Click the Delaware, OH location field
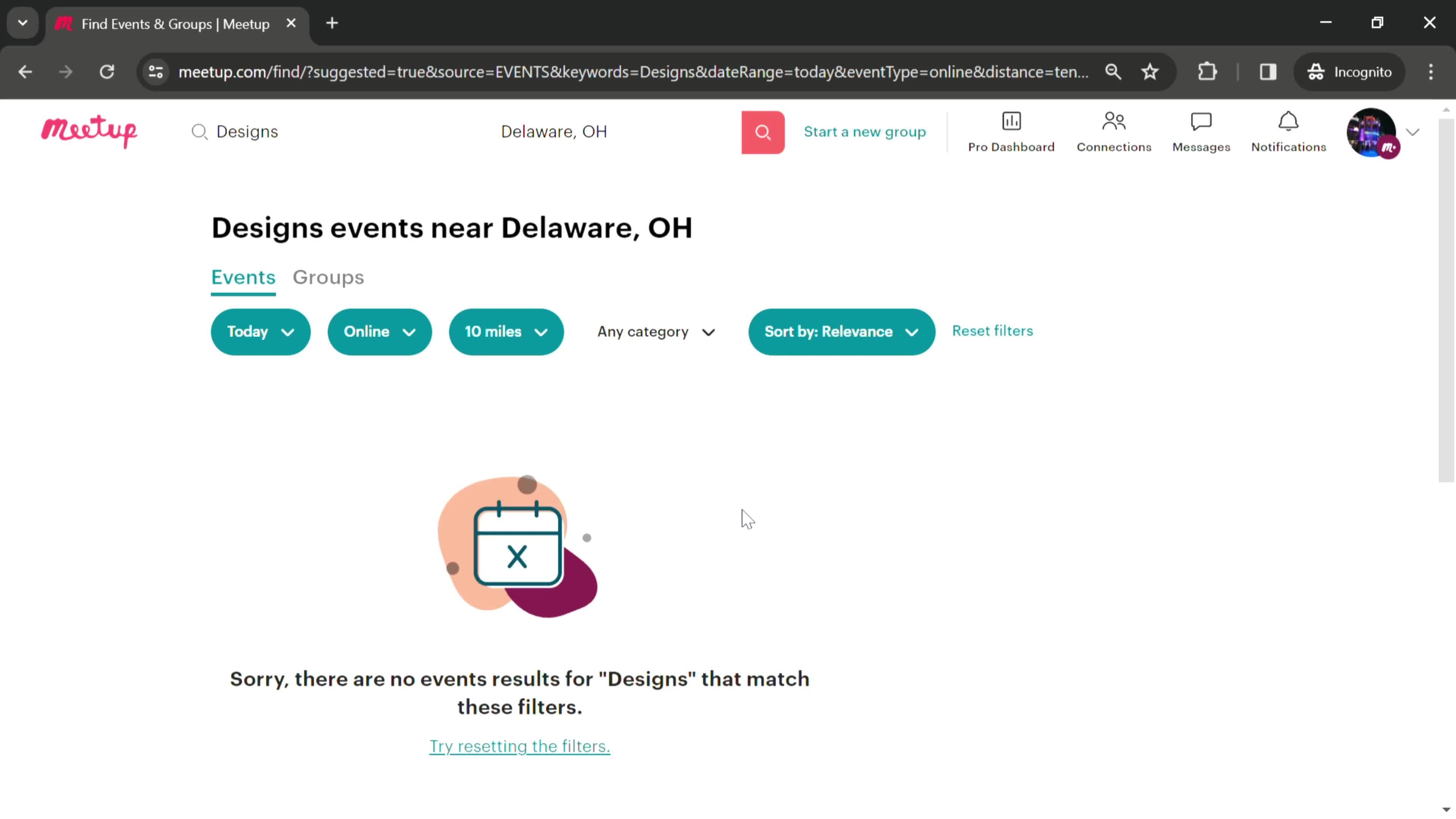Screen dimensions: 1456x819 [616, 132]
